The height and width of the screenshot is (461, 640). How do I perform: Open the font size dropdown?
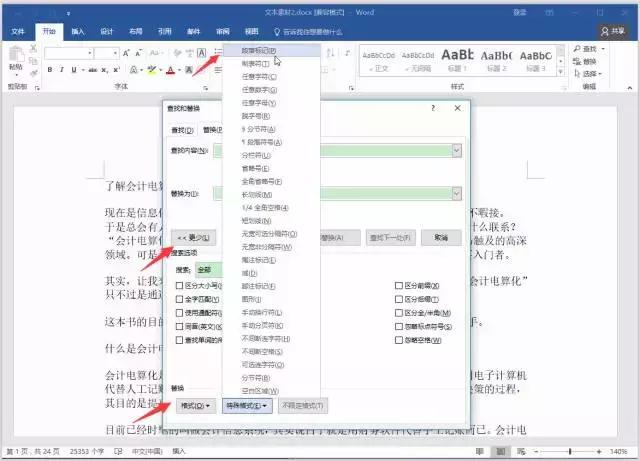(116, 53)
